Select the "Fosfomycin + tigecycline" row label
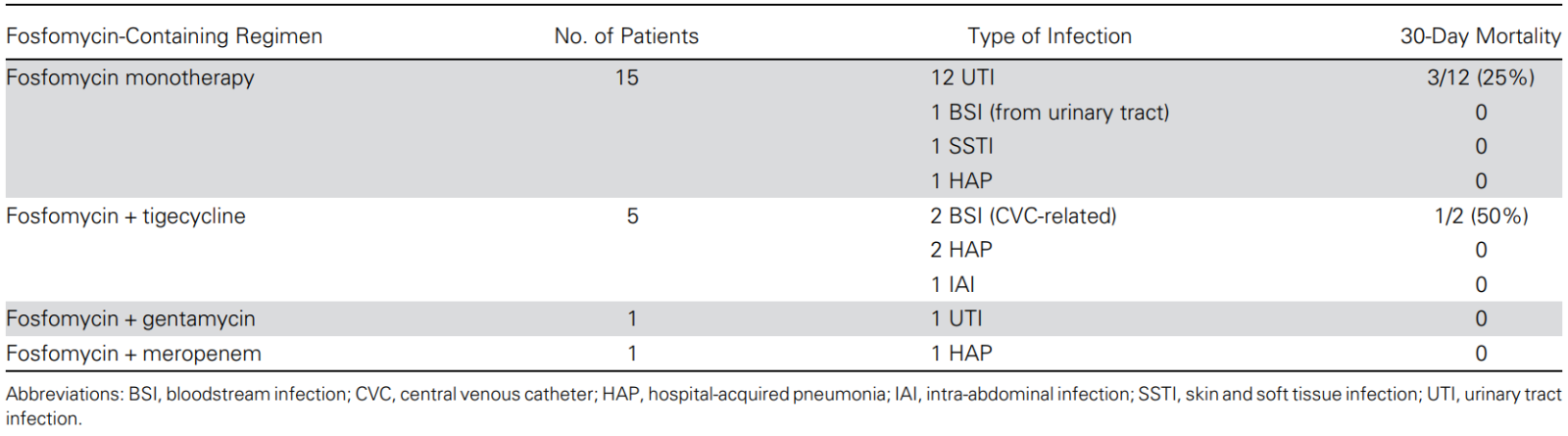Viewport: 1568px width, 436px height. click(x=125, y=217)
